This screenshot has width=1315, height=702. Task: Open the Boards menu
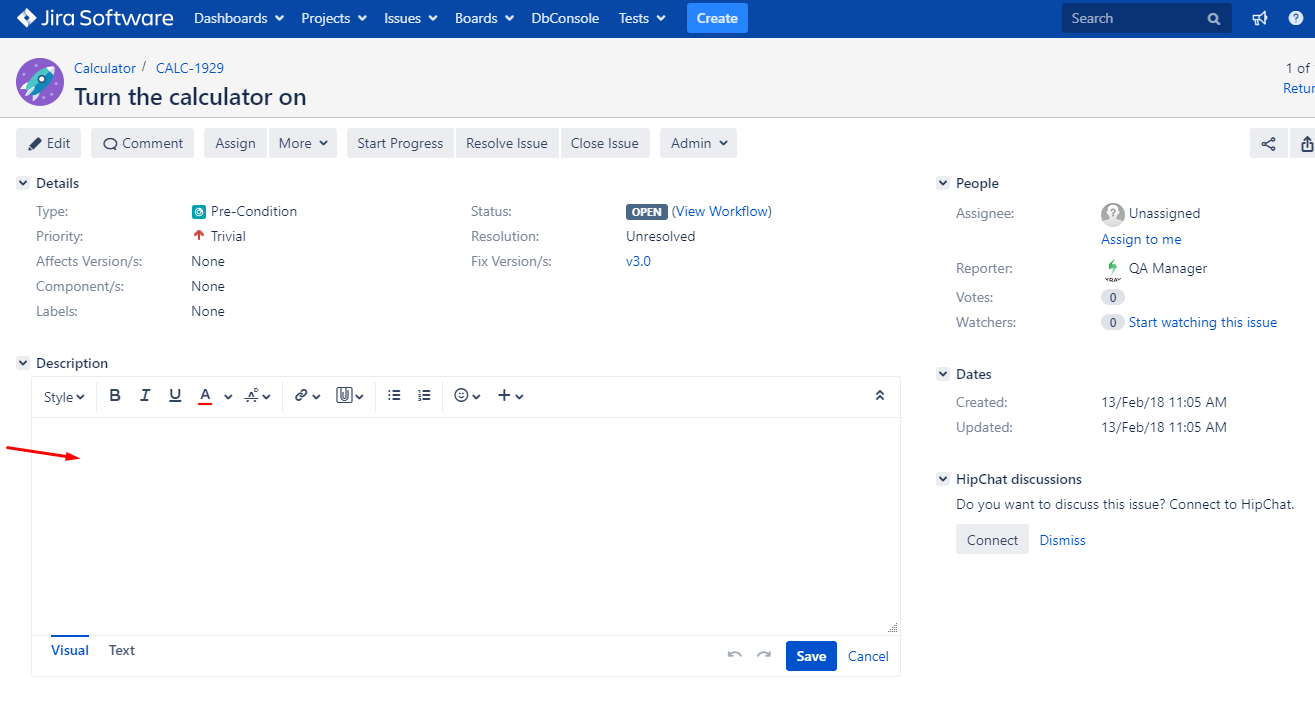point(485,18)
